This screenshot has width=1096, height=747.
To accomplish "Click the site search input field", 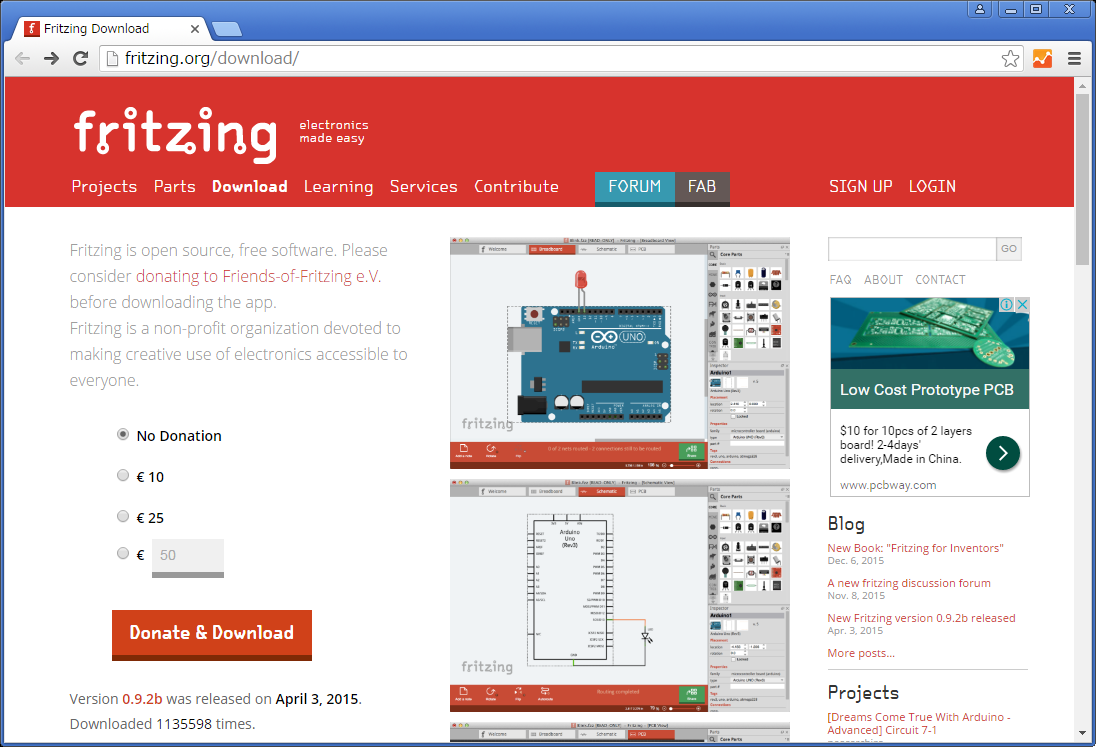I will tap(912, 249).
